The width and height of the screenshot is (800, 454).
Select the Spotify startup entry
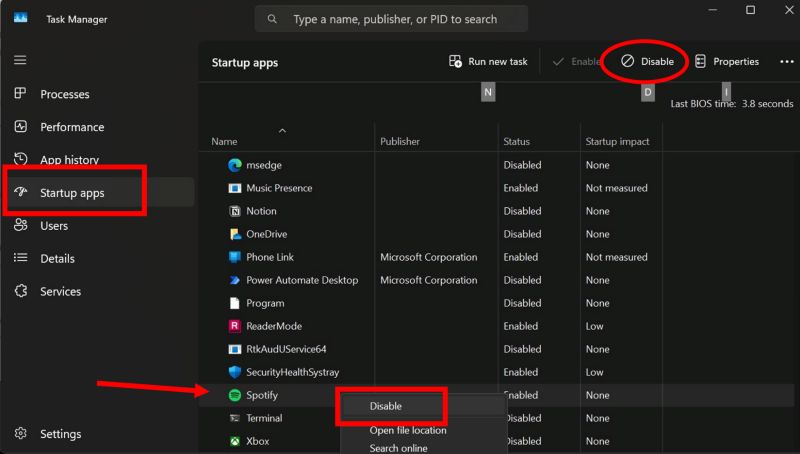click(262, 395)
